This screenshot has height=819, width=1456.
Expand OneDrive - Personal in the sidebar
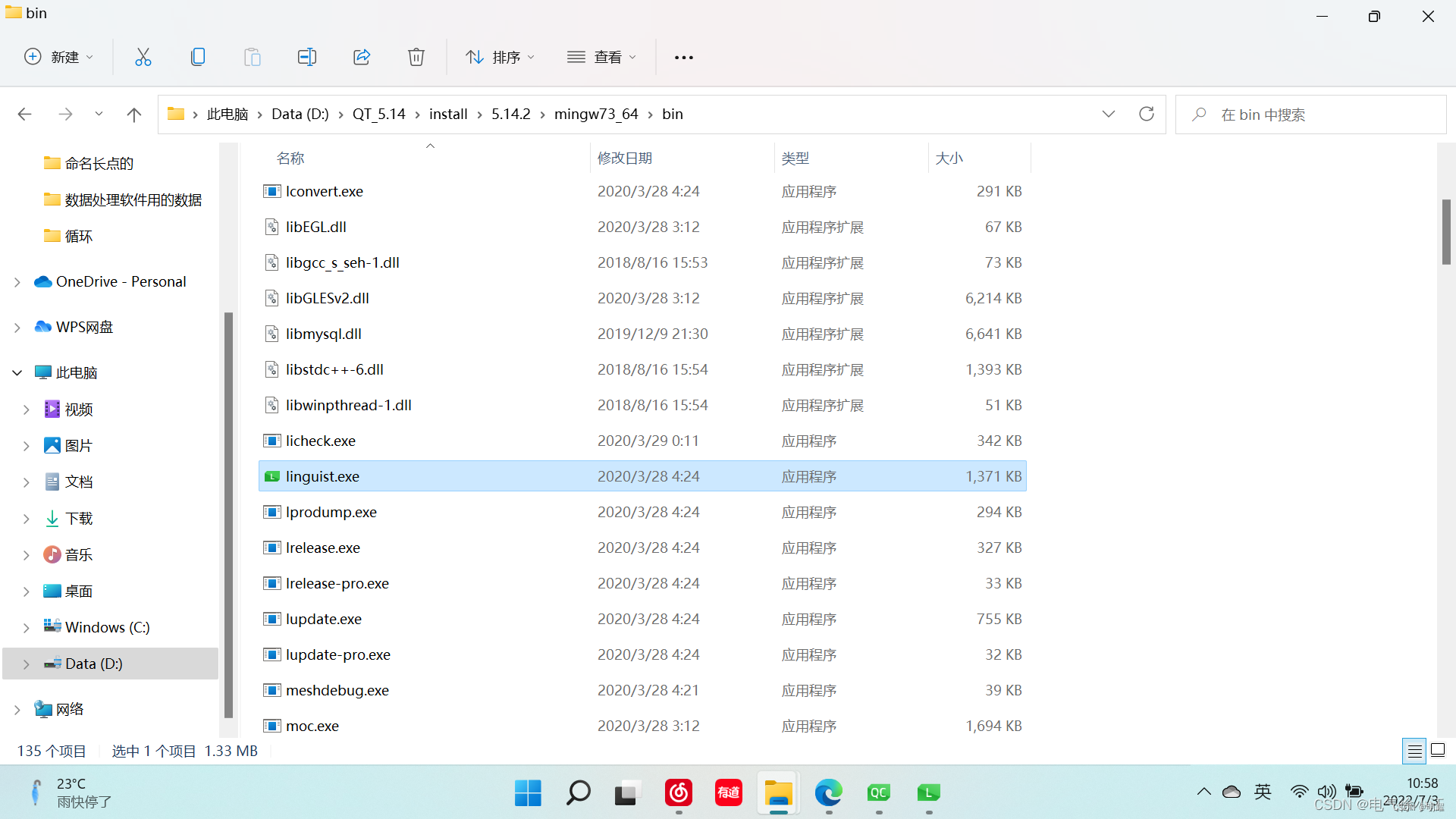click(x=17, y=281)
